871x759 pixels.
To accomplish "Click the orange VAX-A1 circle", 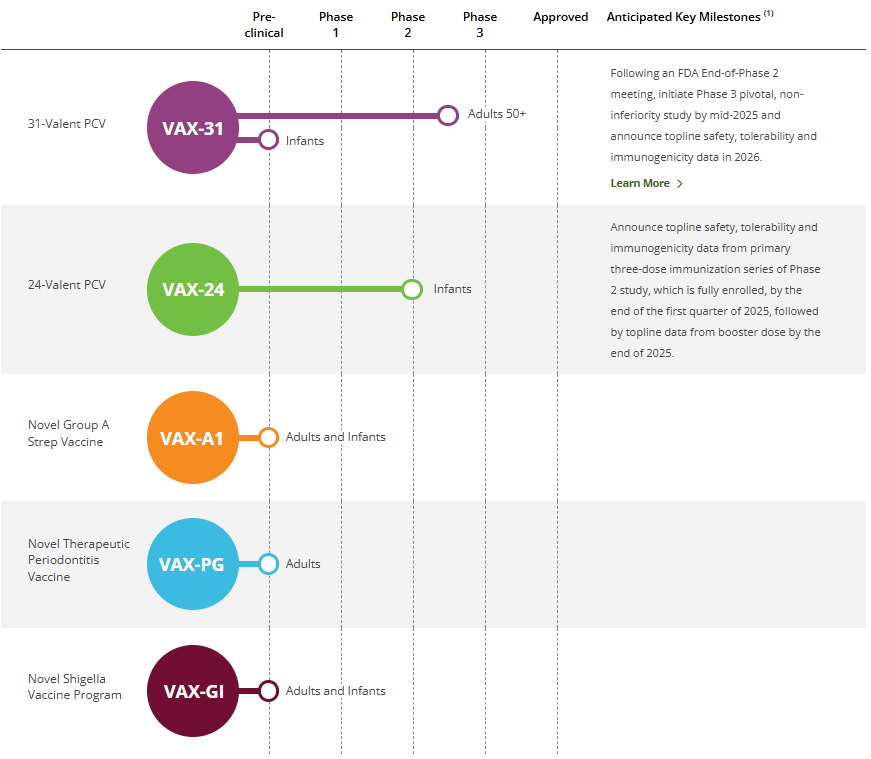I will (x=193, y=437).
